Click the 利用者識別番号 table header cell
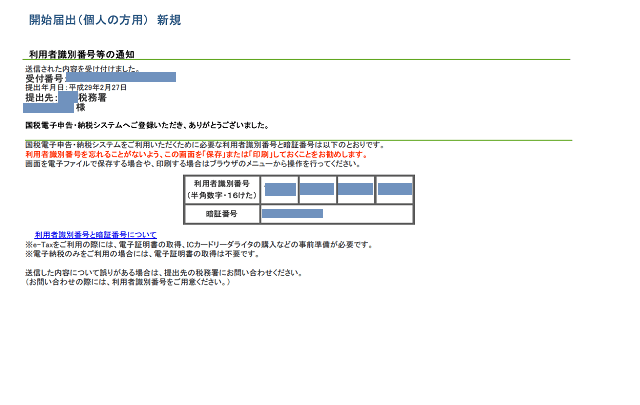 221,190
